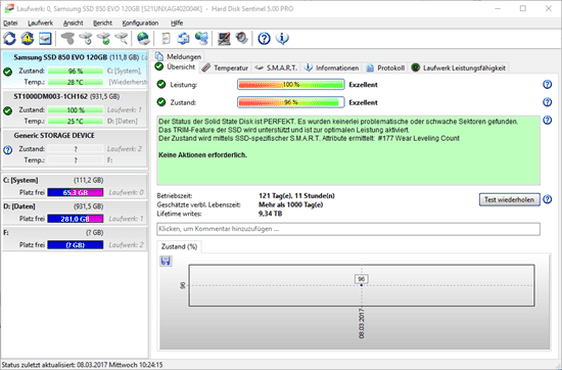Open the S.M.A.R.T. tab

(276, 68)
